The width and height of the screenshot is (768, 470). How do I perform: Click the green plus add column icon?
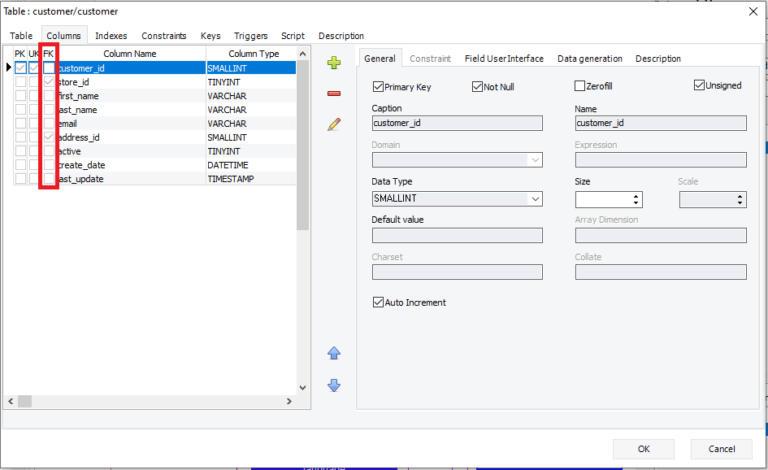point(334,63)
